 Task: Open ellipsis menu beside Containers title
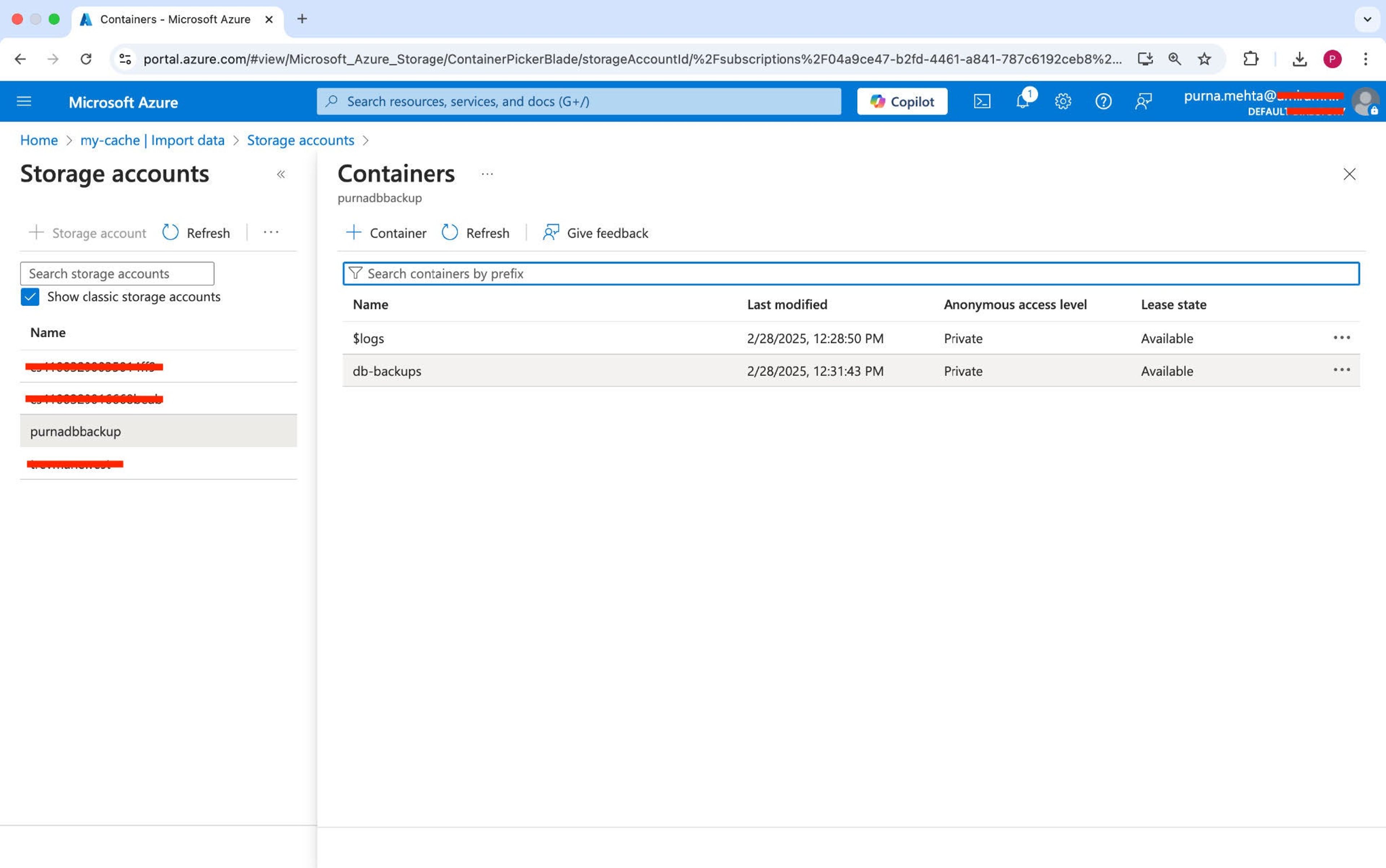[487, 175]
